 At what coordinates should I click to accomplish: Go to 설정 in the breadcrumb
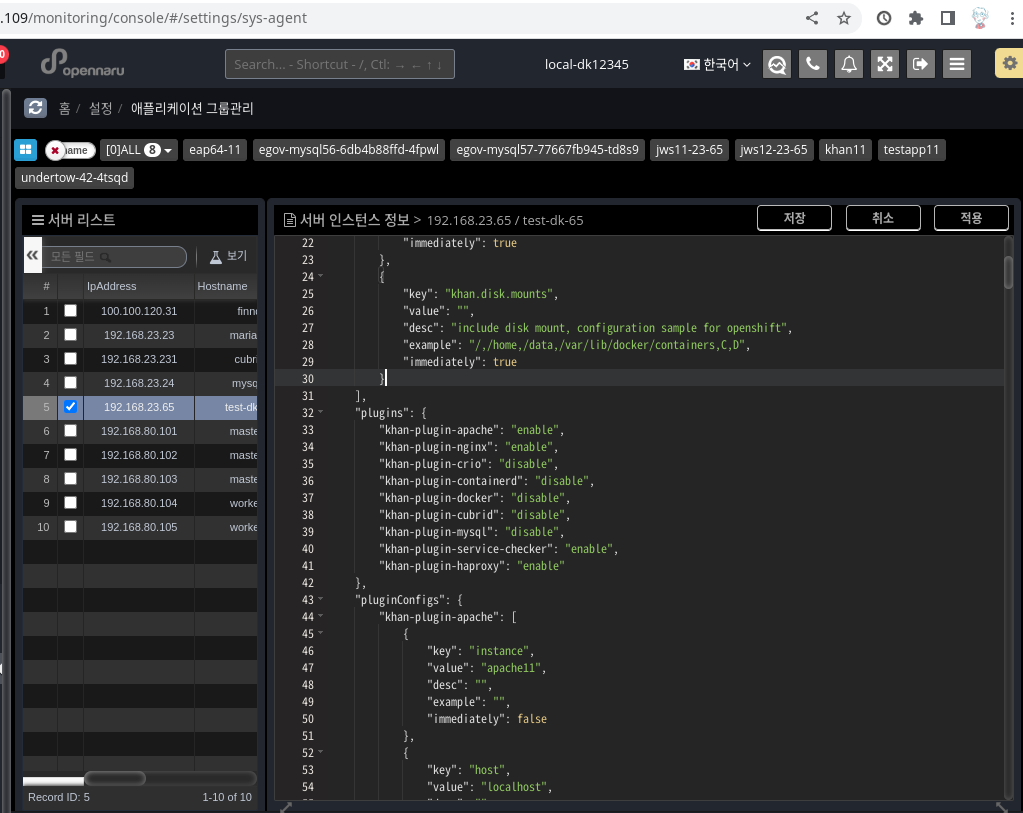pyautogui.click(x=100, y=108)
